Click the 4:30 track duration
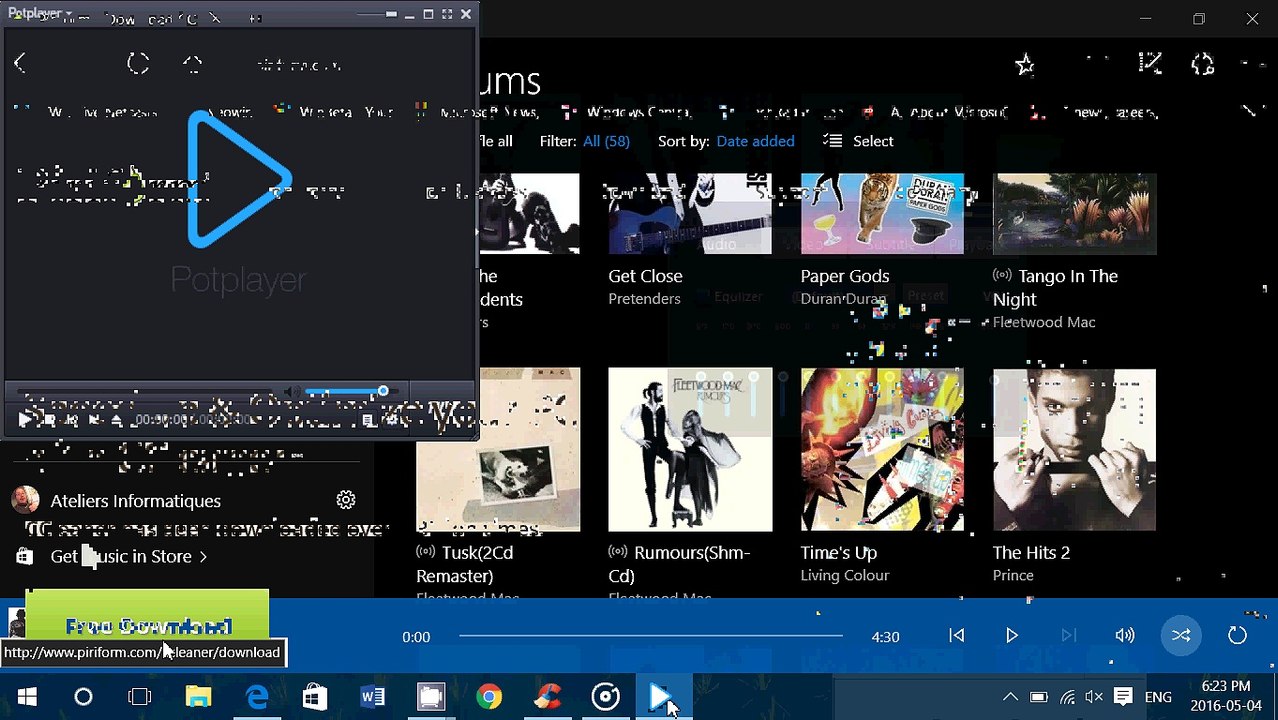Viewport: 1278px width, 720px height. (x=885, y=636)
